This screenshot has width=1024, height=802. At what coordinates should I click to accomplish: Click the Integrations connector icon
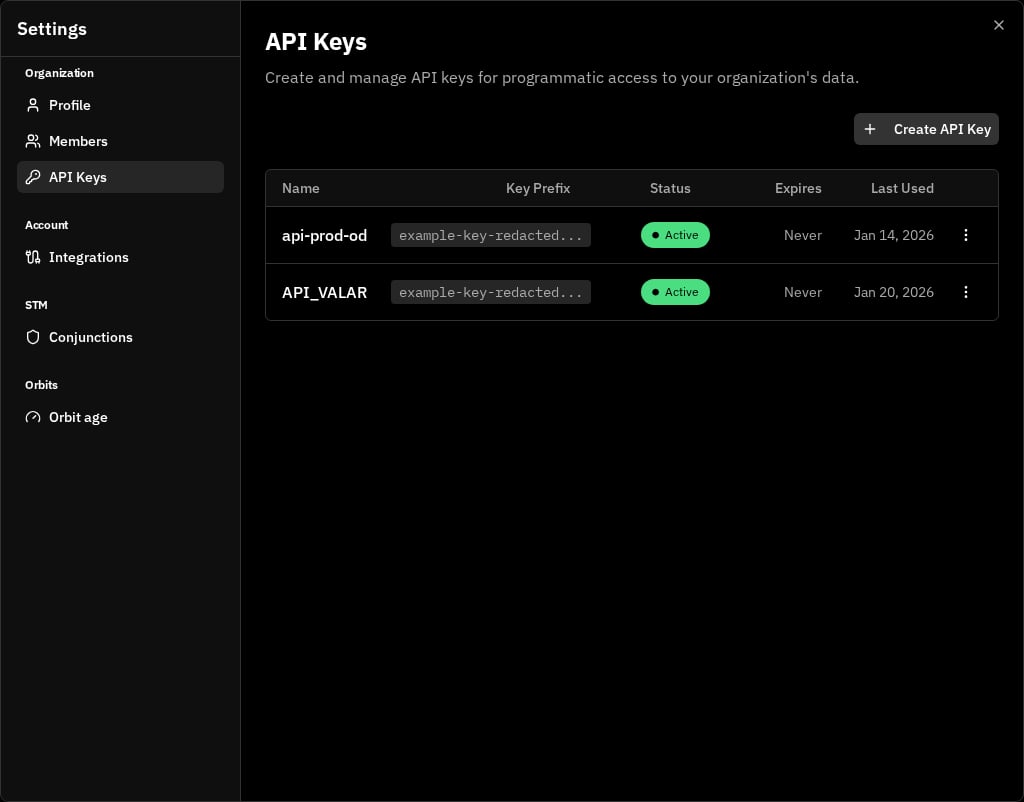coord(33,257)
